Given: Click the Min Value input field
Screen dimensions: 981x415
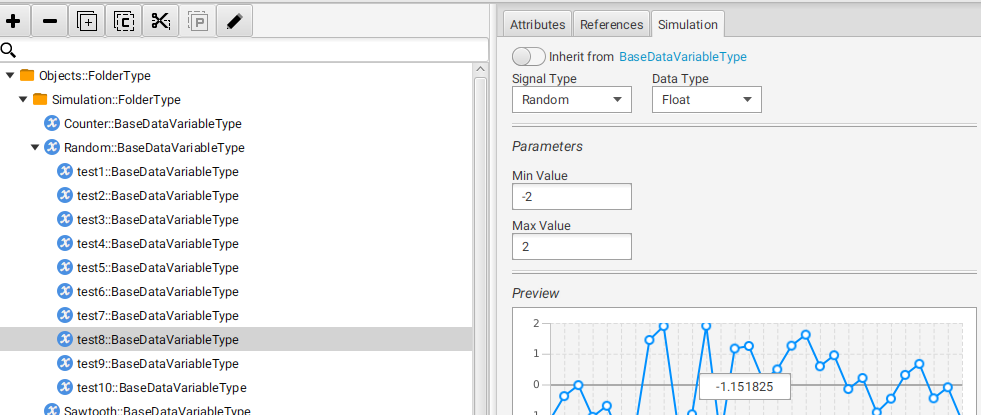Looking at the screenshot, I should pyautogui.click(x=572, y=197).
